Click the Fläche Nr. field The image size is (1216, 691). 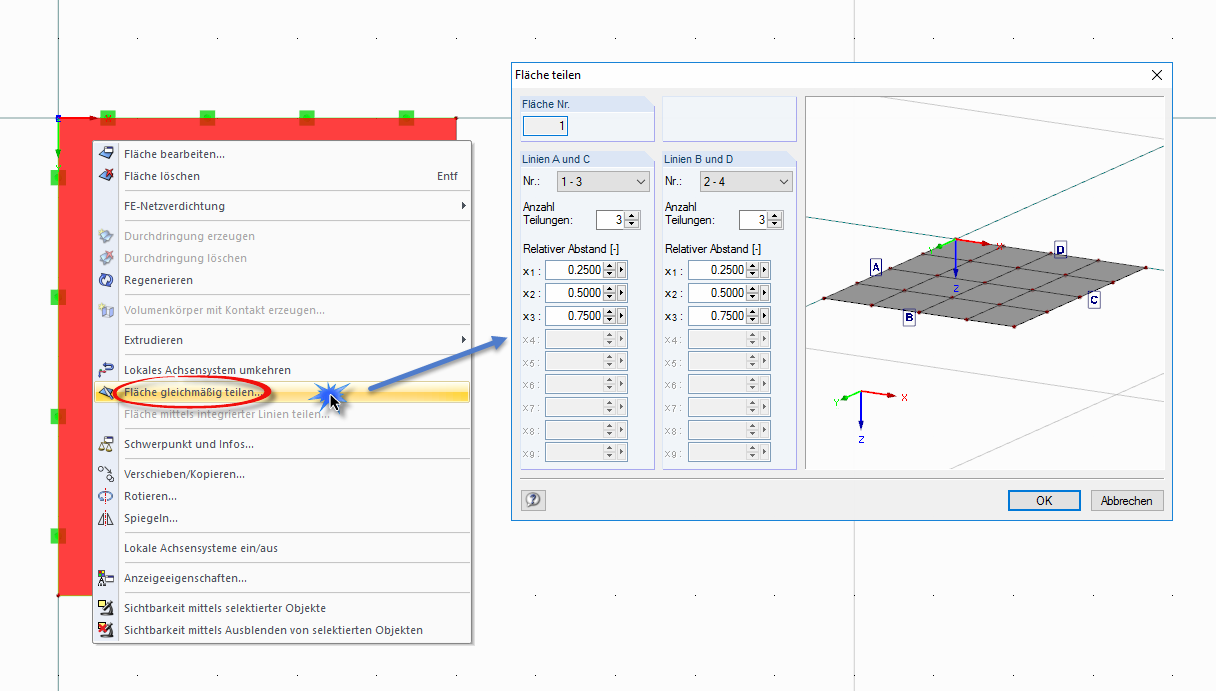pyautogui.click(x=546, y=126)
